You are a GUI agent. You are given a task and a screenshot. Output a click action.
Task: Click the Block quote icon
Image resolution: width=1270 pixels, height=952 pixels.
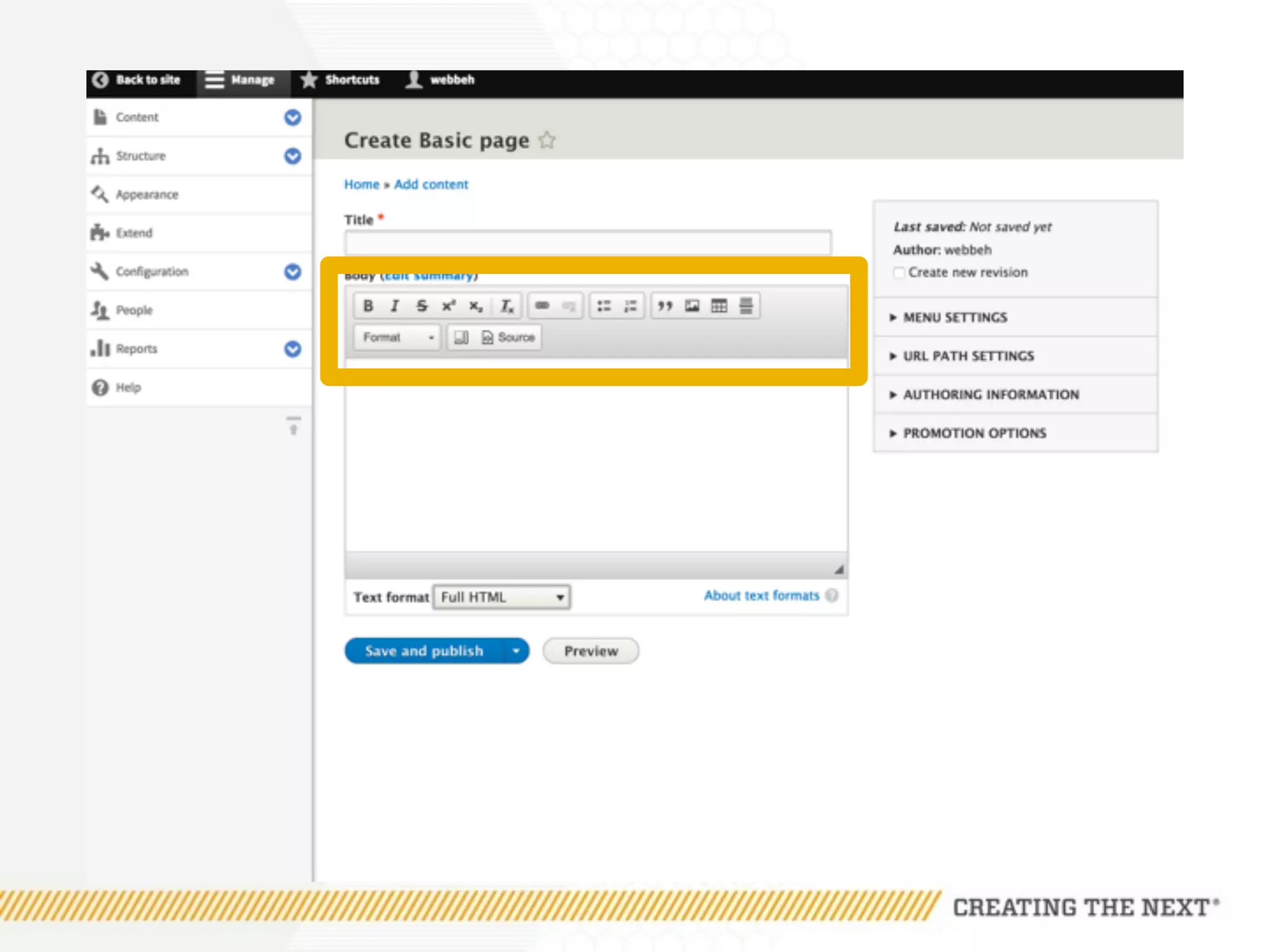pyautogui.click(x=665, y=306)
